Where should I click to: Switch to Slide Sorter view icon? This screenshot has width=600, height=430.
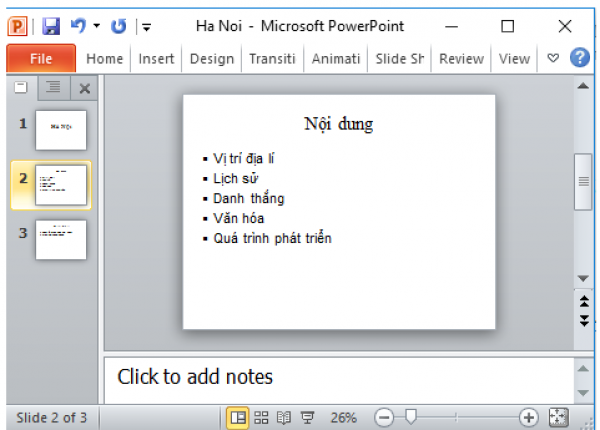[262, 417]
